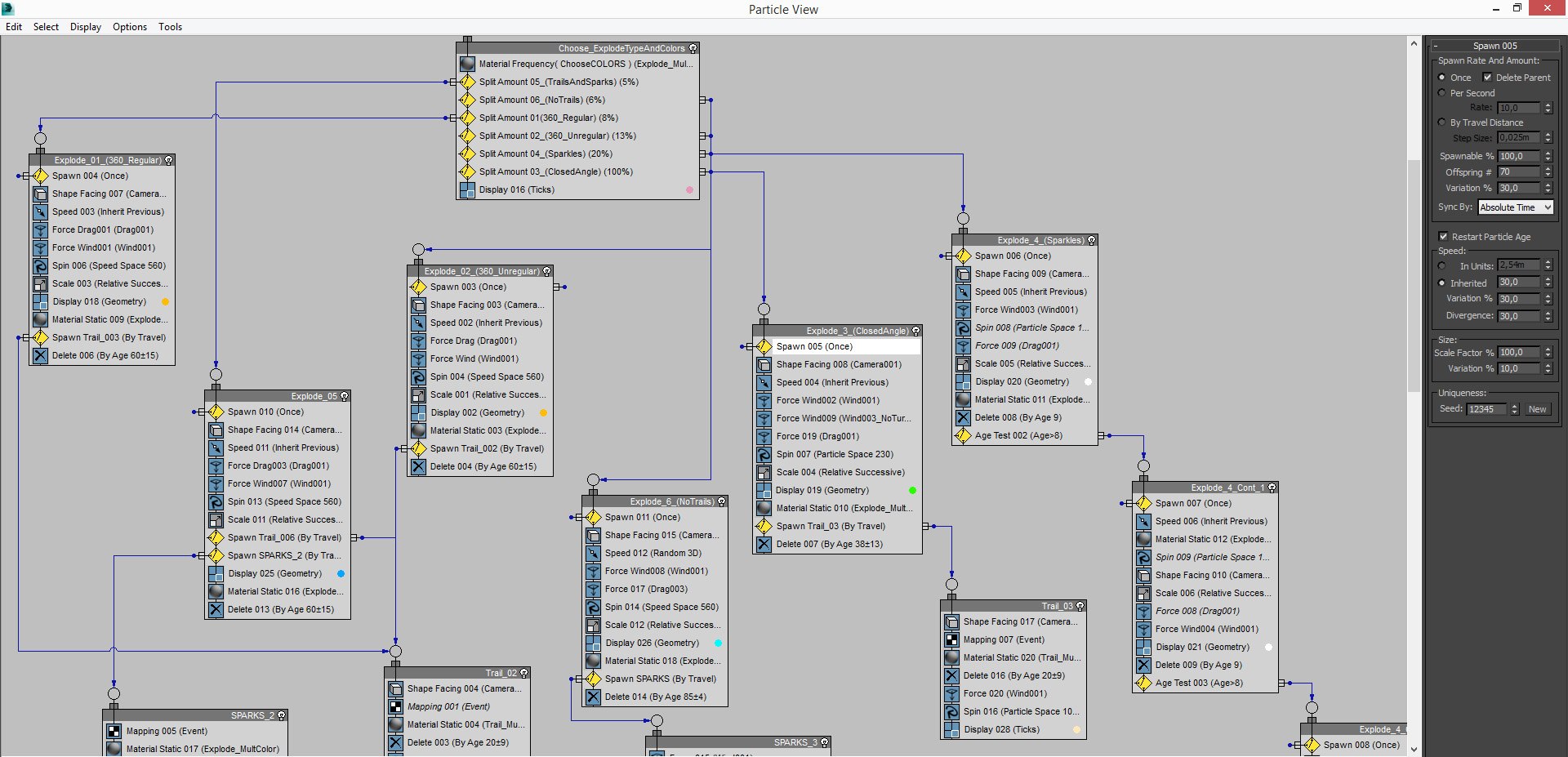
Task: Toggle the Delete Parent checkbox
Action: click(x=1487, y=78)
